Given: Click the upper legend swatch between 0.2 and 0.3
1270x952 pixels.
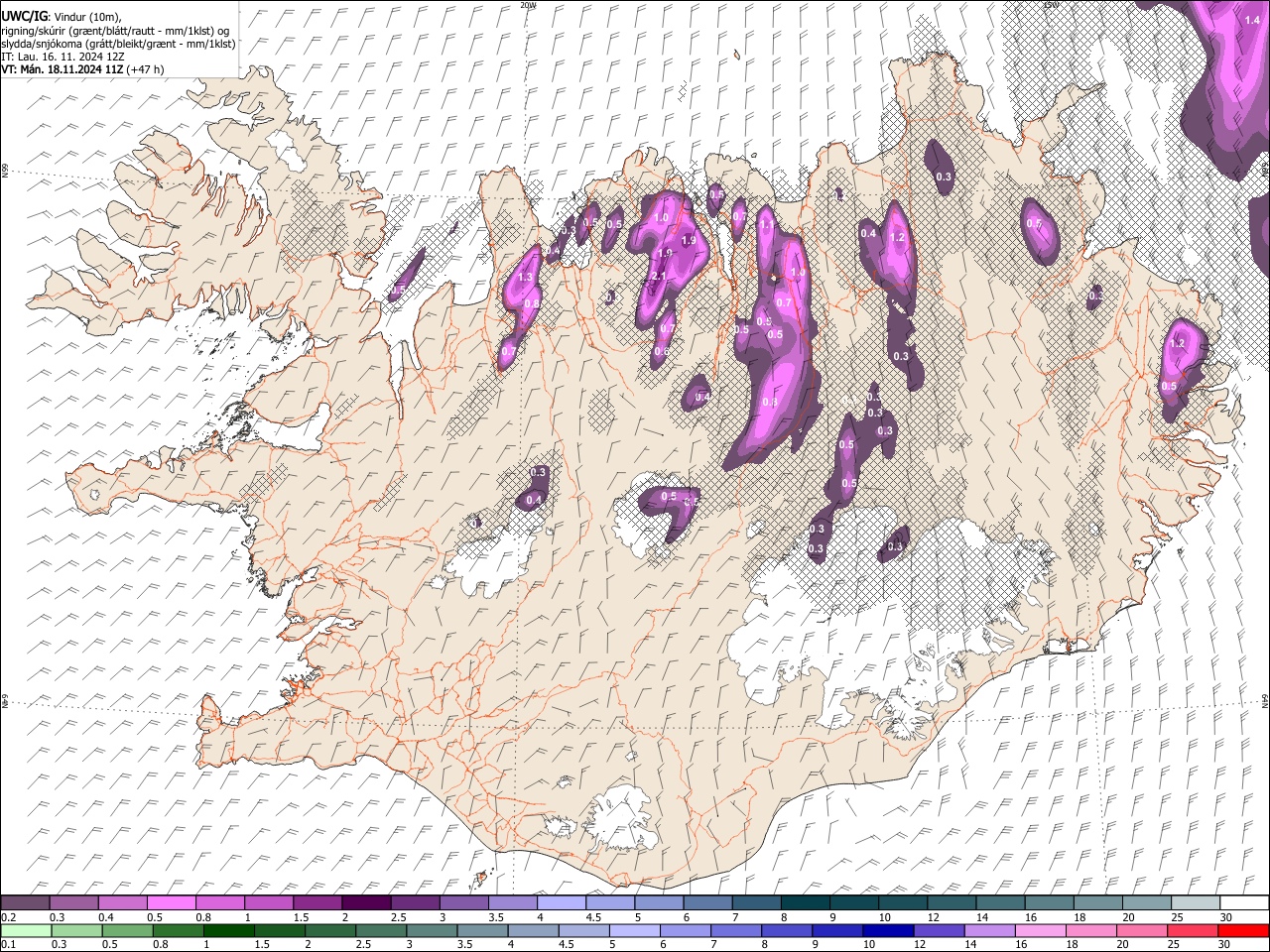Looking at the screenshot, I should [x=25, y=903].
